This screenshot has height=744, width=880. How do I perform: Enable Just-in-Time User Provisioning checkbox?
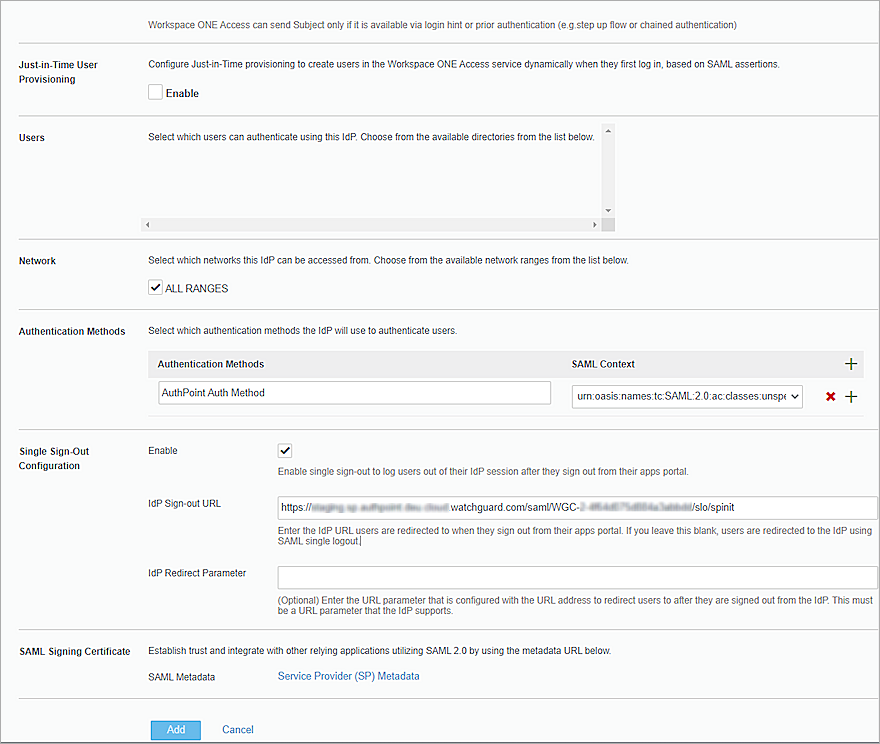click(155, 93)
